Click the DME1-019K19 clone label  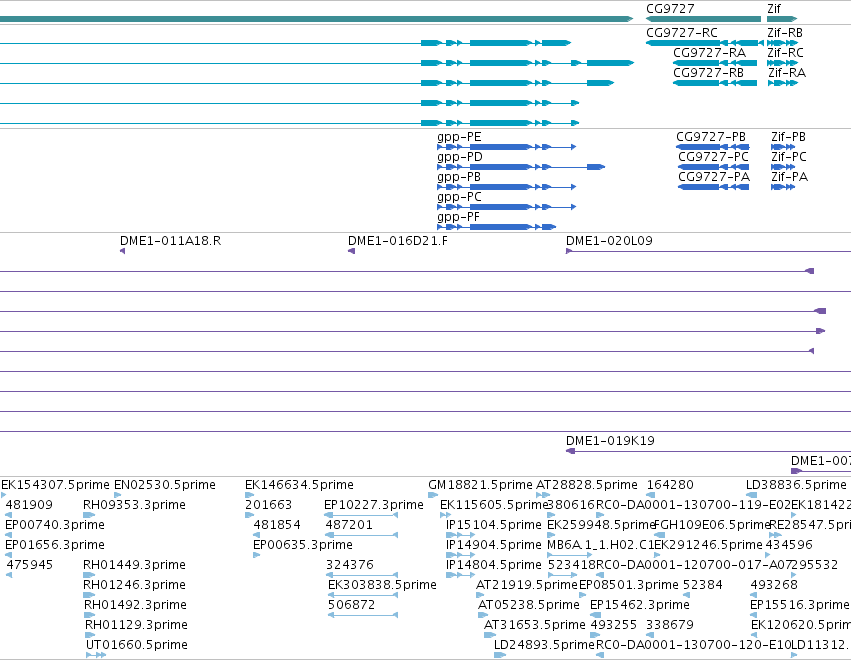pos(610,441)
